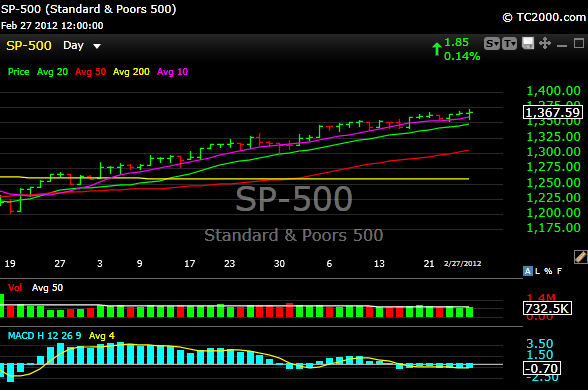Switch to % percent scale

tap(548, 271)
